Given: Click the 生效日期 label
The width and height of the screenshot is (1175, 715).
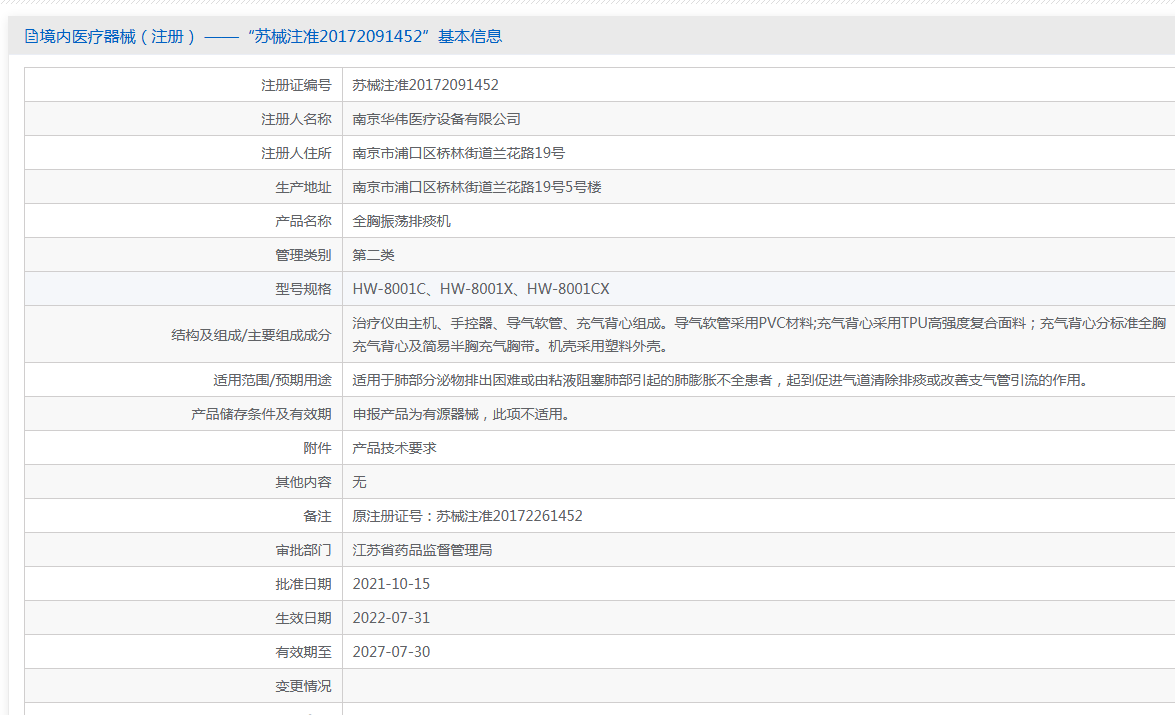Looking at the screenshot, I should pyautogui.click(x=303, y=618).
